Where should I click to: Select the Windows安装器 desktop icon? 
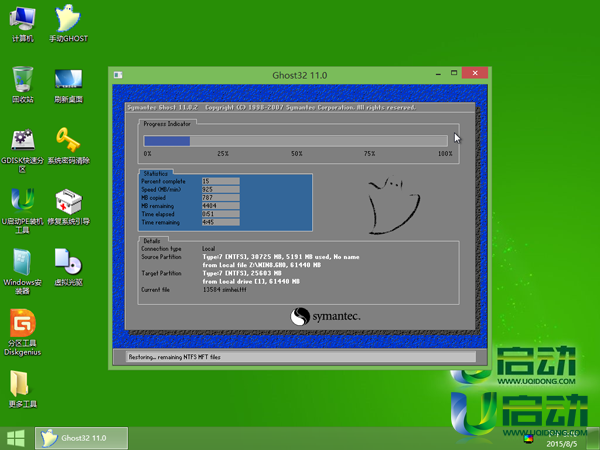[23, 272]
